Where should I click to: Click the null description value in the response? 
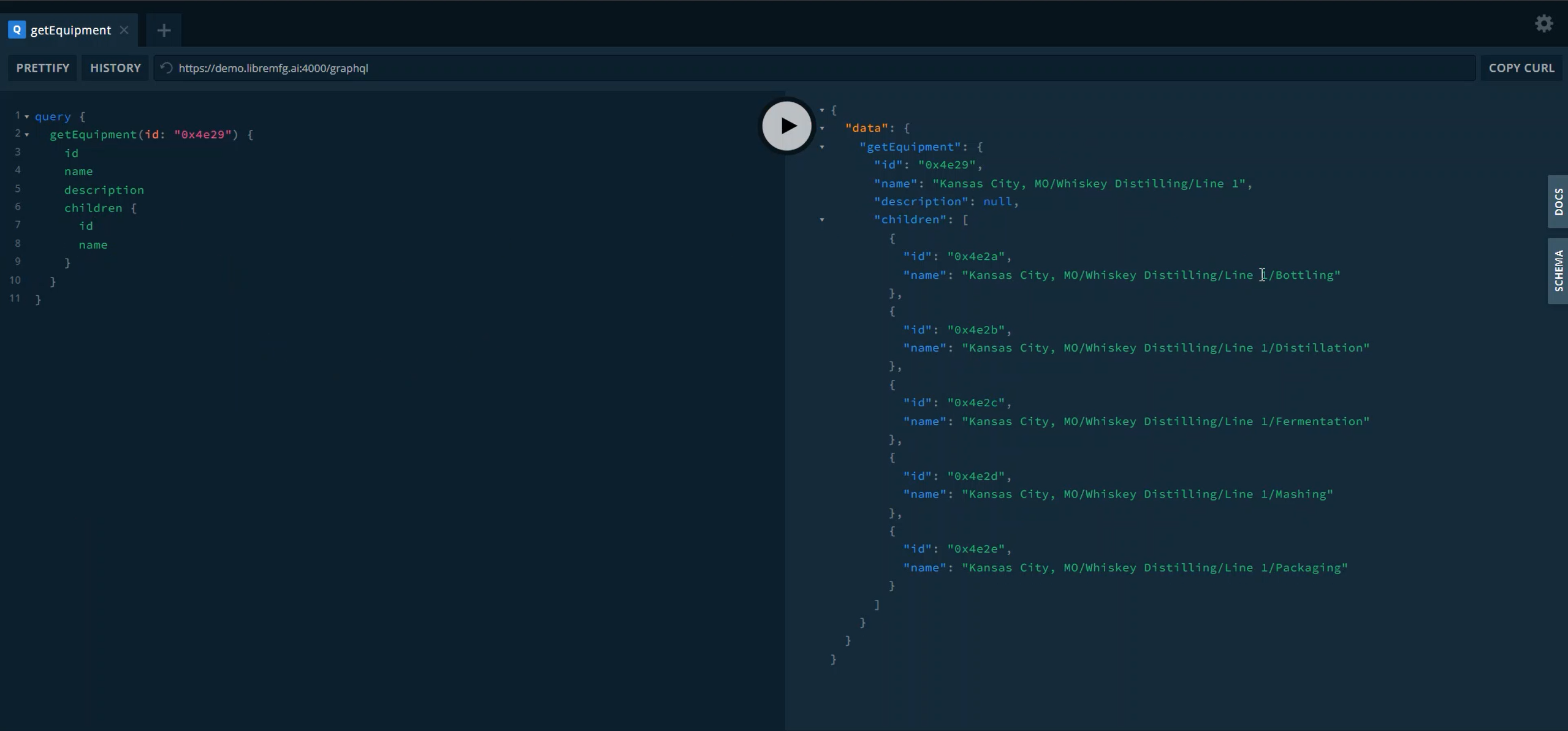click(x=998, y=202)
